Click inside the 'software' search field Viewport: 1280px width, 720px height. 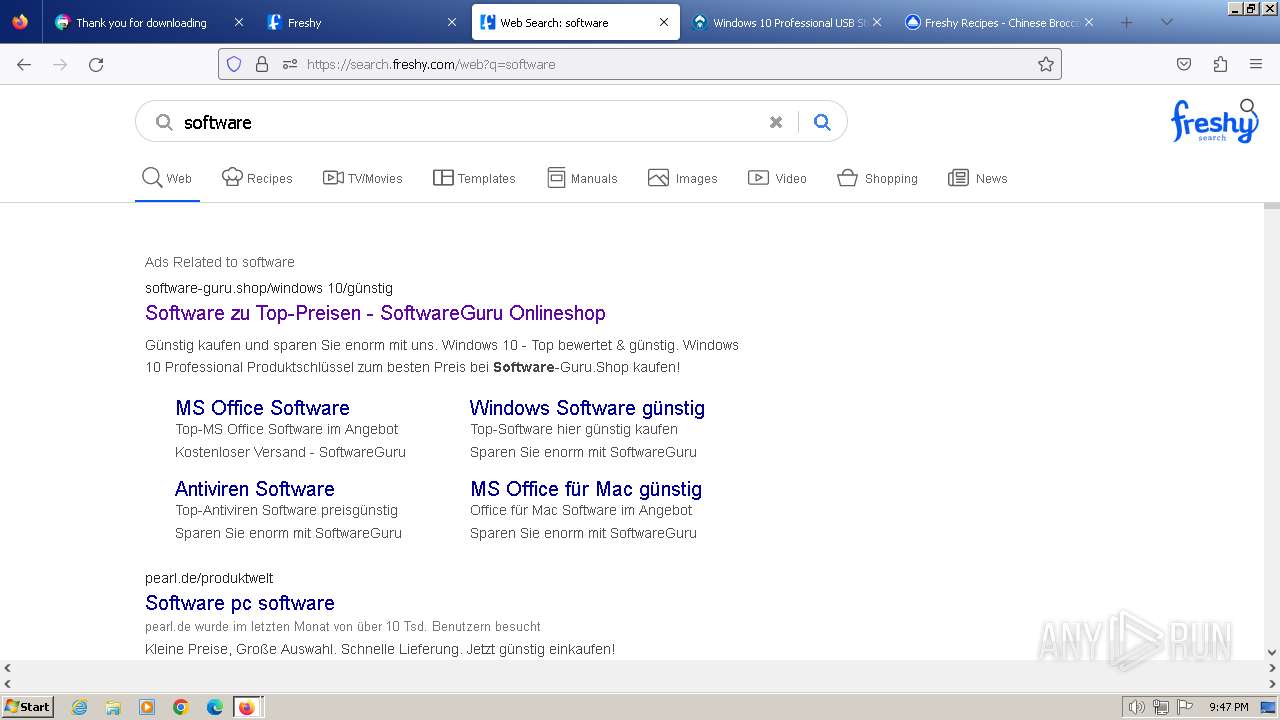[470, 122]
